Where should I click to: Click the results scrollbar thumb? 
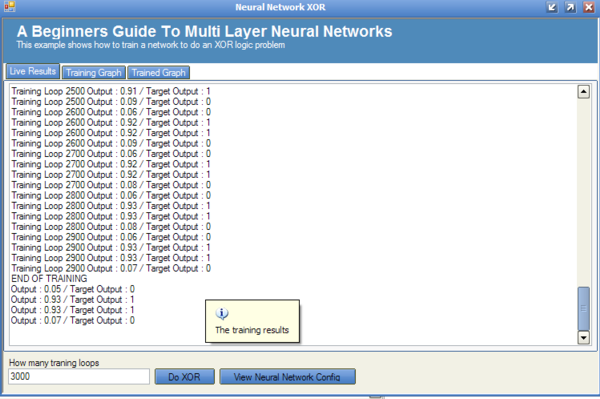584,308
